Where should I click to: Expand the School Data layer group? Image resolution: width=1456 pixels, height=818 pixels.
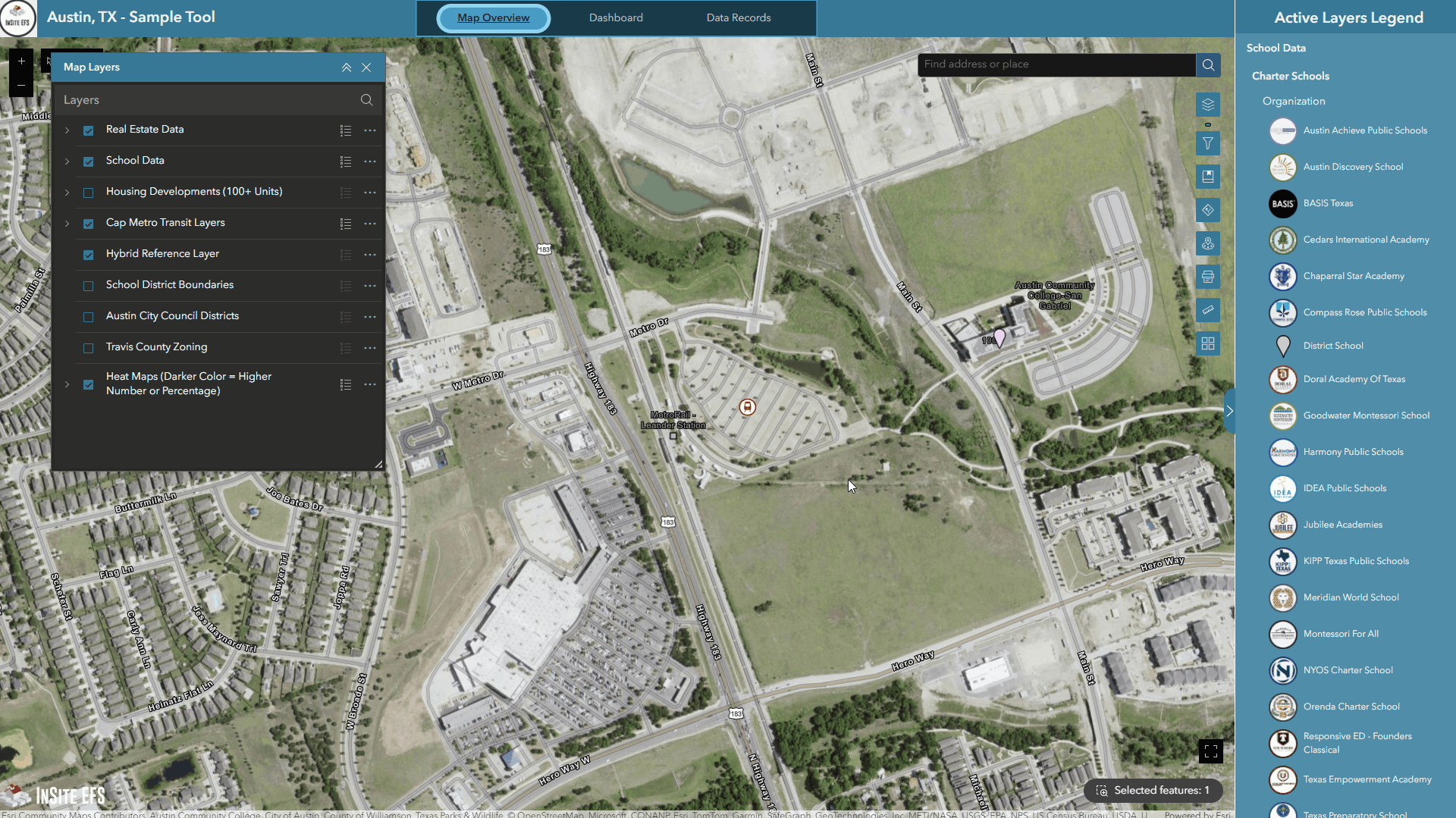67,161
